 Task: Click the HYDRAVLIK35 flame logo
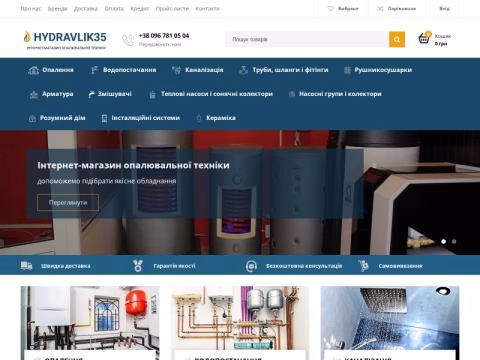pyautogui.click(x=27, y=37)
